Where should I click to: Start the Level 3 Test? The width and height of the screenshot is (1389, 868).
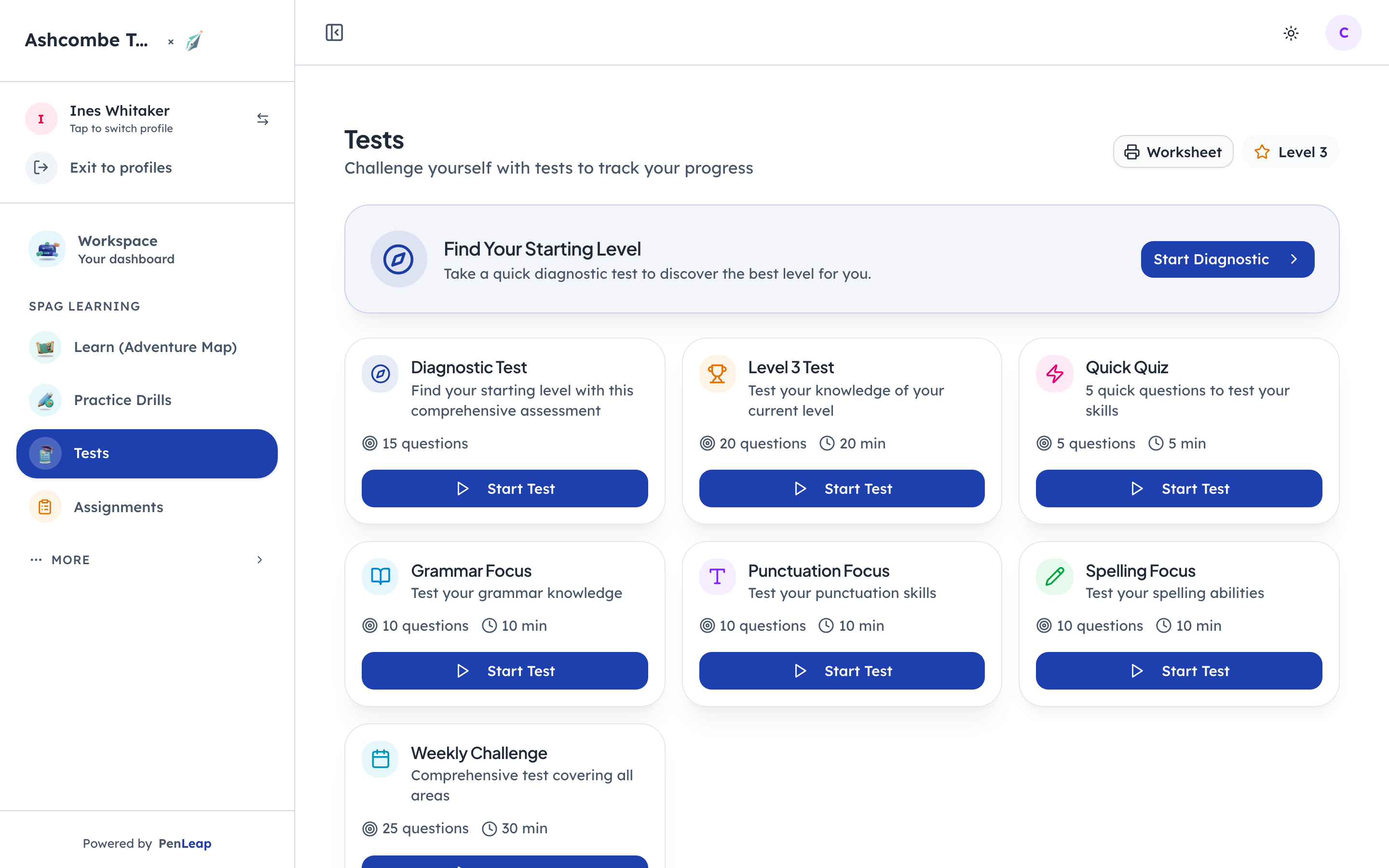842,488
